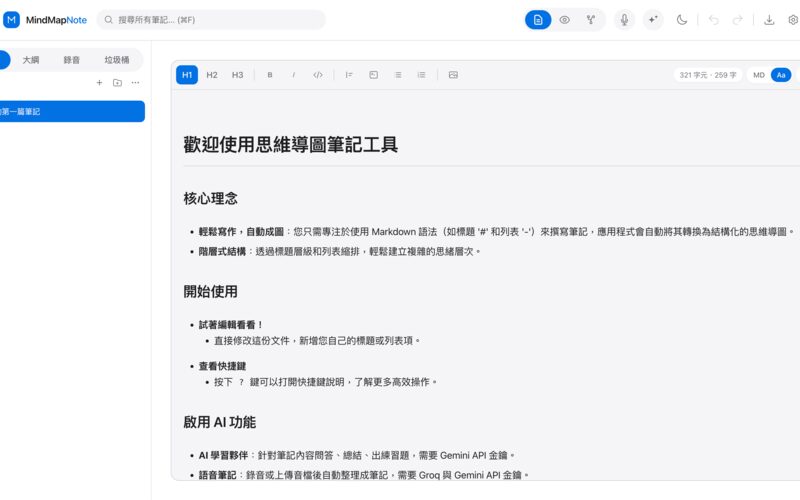Screen dimensions: 800x500
Task: Toggle italic formatting
Action: [x=293, y=75]
